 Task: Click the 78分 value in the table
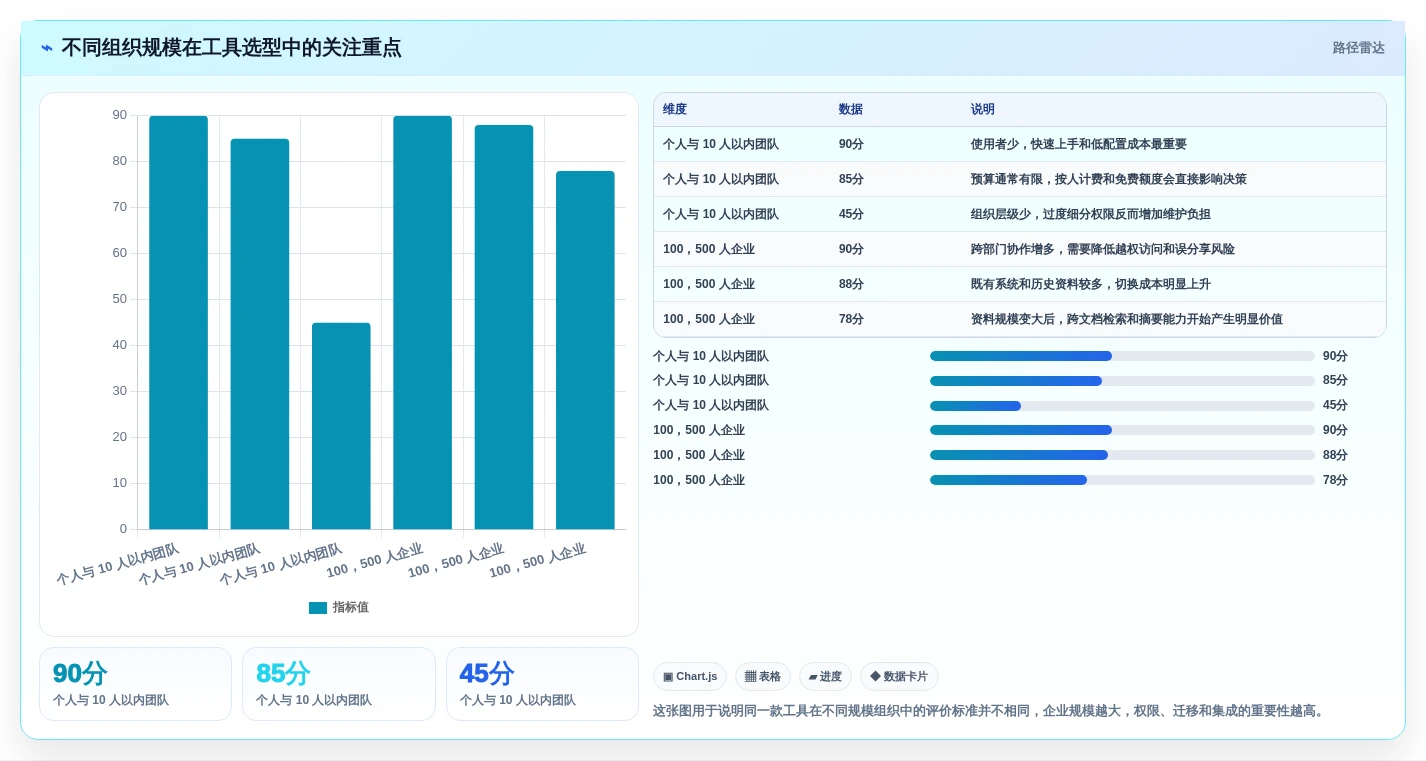(851, 319)
